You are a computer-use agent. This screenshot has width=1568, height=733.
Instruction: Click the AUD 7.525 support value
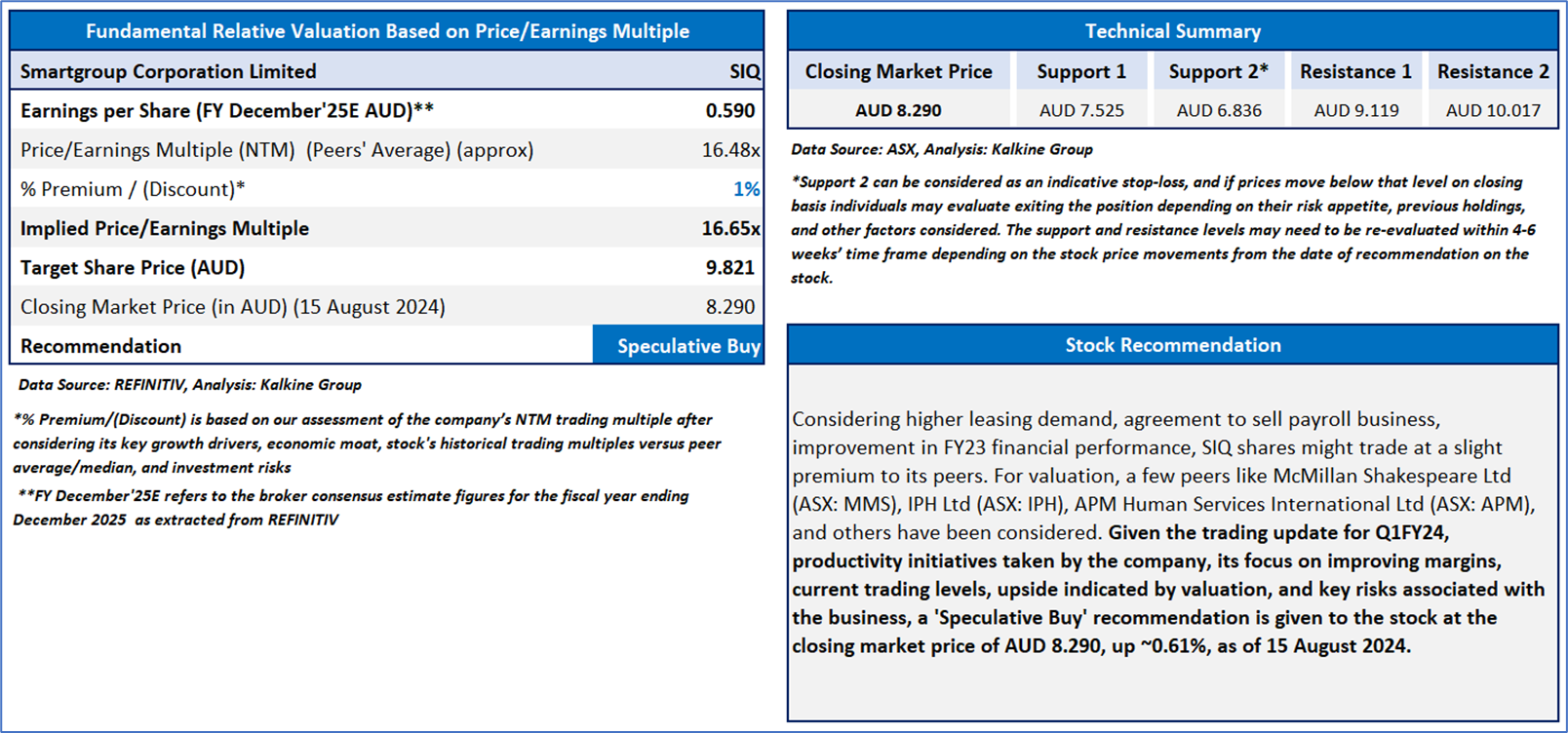1081,110
